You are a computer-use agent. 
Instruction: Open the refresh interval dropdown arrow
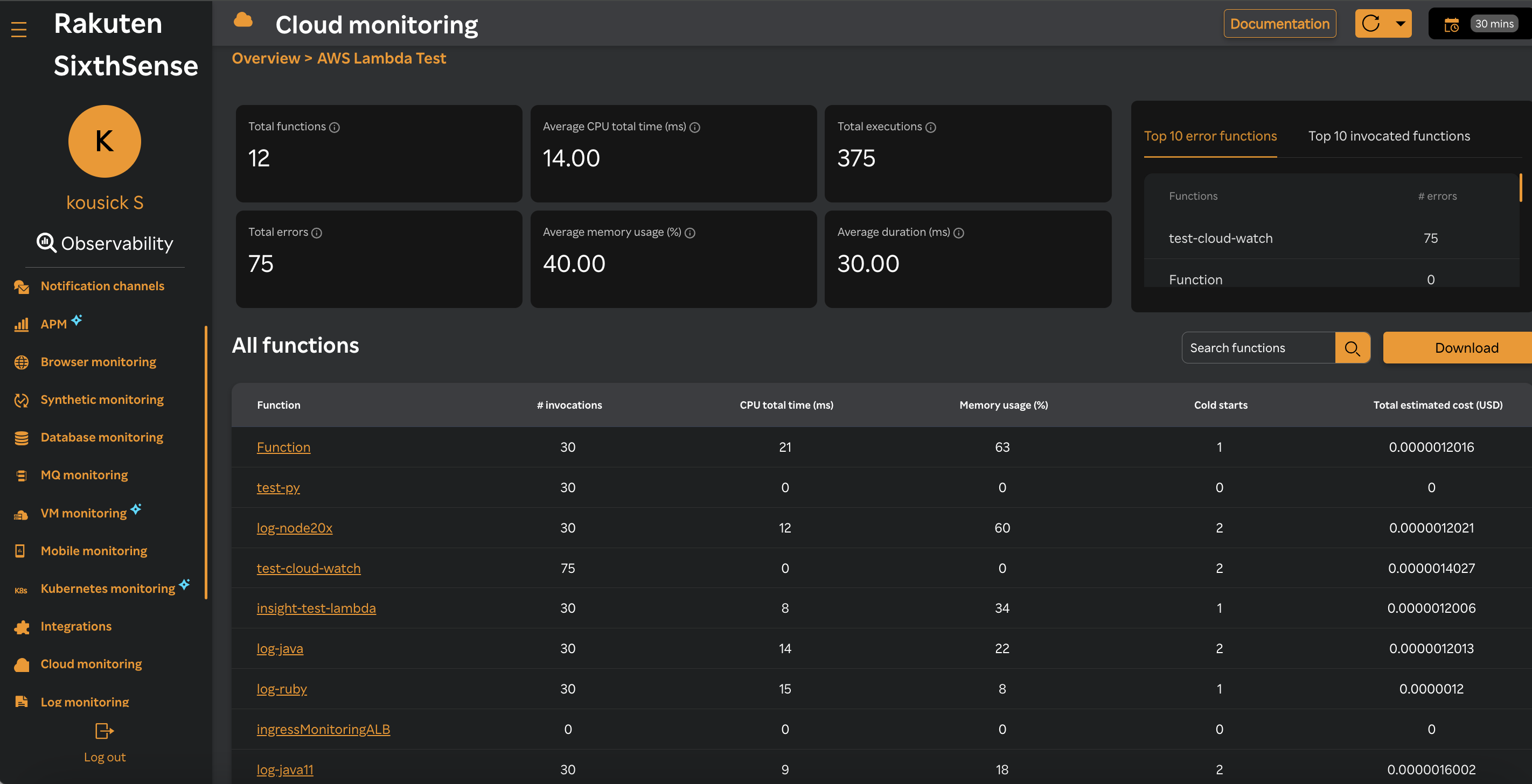[x=1401, y=24]
